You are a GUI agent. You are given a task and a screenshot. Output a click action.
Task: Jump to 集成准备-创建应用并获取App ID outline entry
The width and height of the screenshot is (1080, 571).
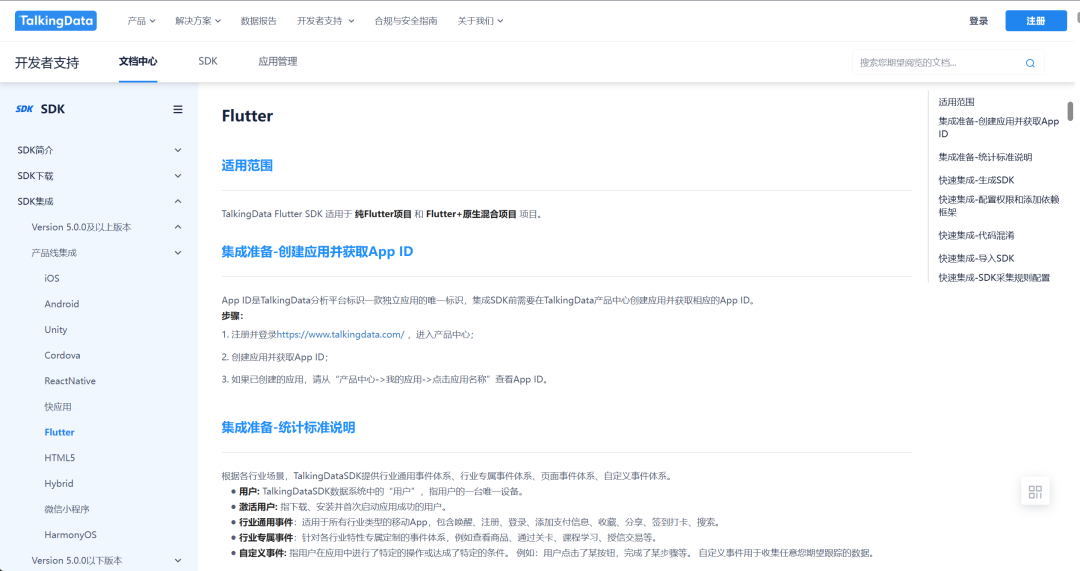(999, 127)
